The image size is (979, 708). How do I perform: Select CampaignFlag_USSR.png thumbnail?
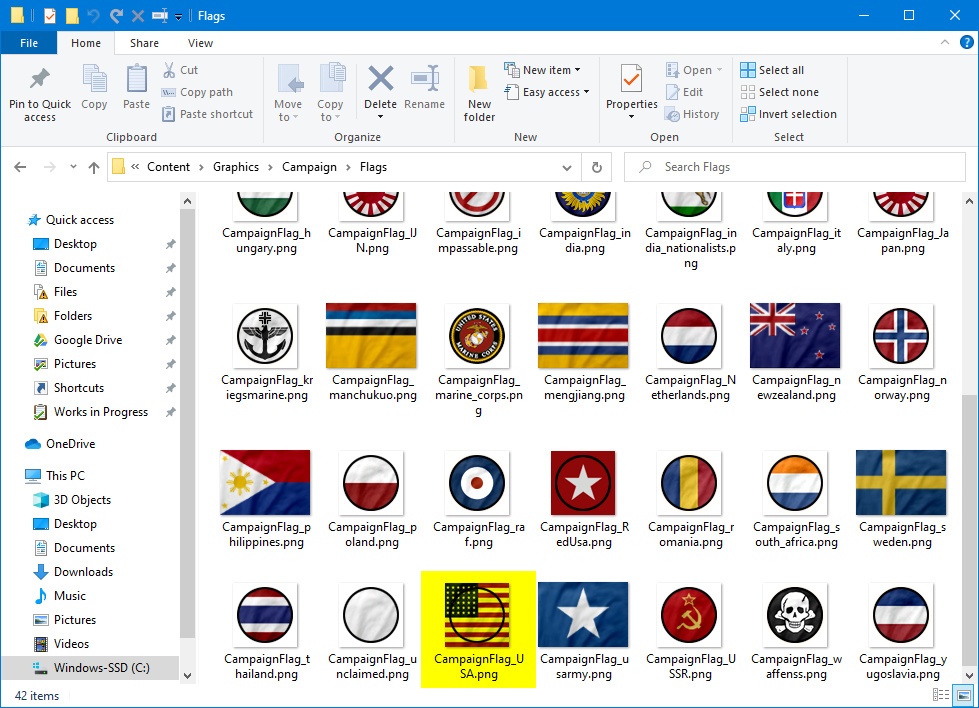(689, 615)
